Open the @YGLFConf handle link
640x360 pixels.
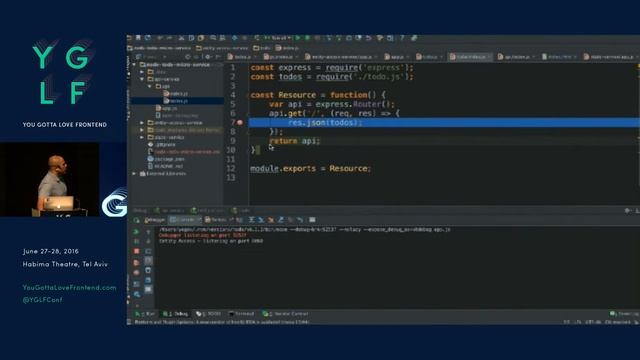(x=42, y=300)
